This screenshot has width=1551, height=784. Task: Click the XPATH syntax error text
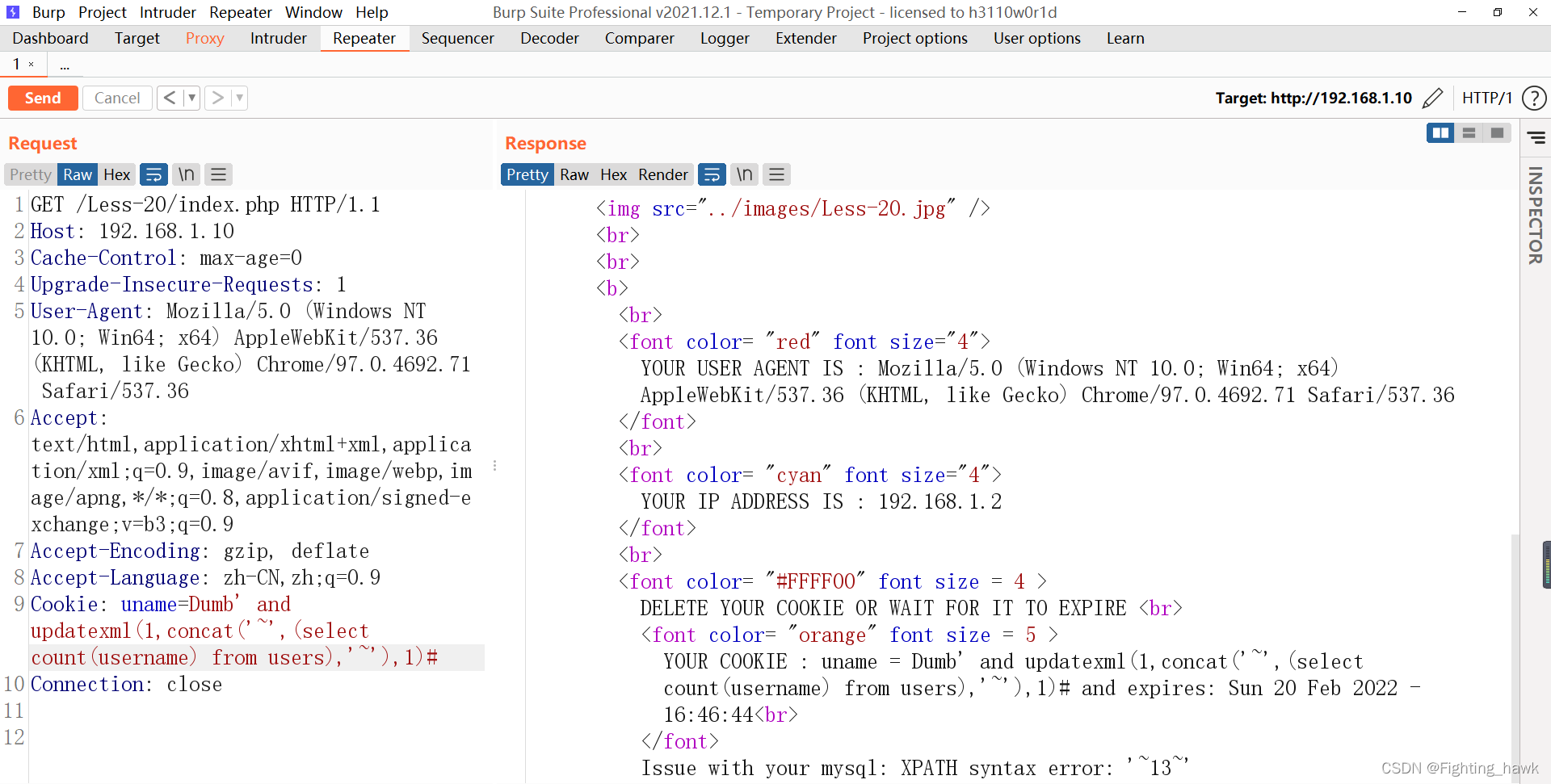[x=915, y=768]
